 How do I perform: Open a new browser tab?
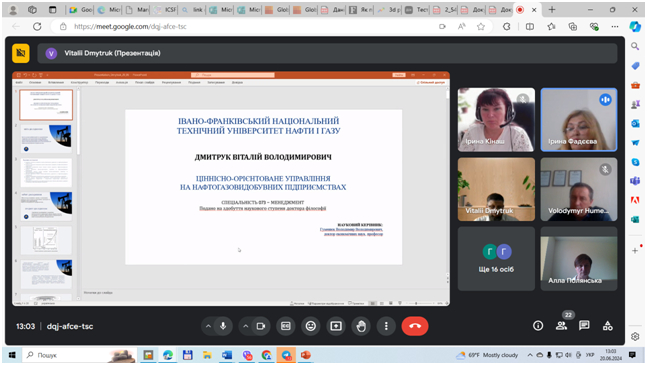click(x=552, y=9)
